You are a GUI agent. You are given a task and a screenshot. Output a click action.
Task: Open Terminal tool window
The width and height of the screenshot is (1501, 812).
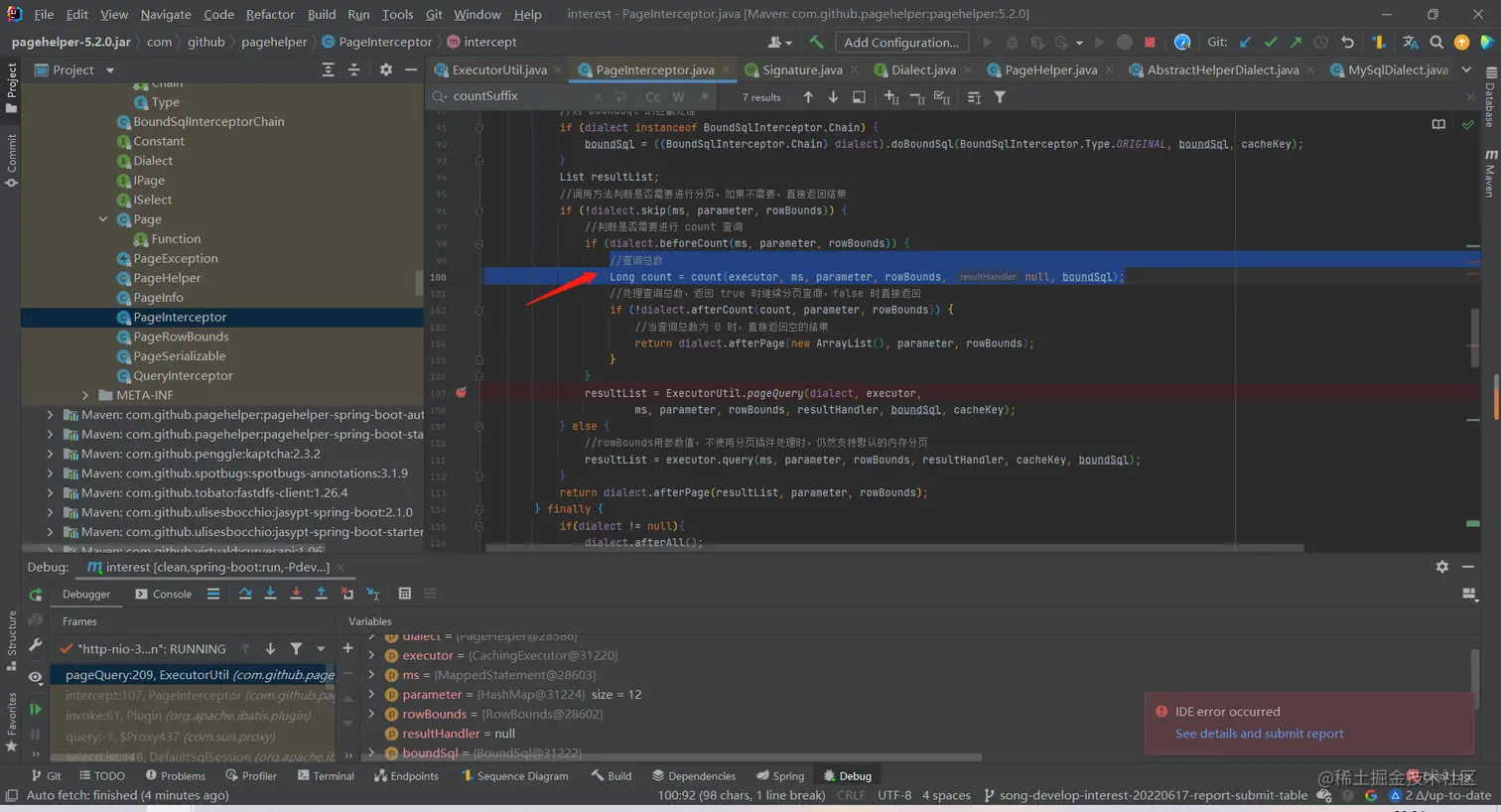click(326, 776)
